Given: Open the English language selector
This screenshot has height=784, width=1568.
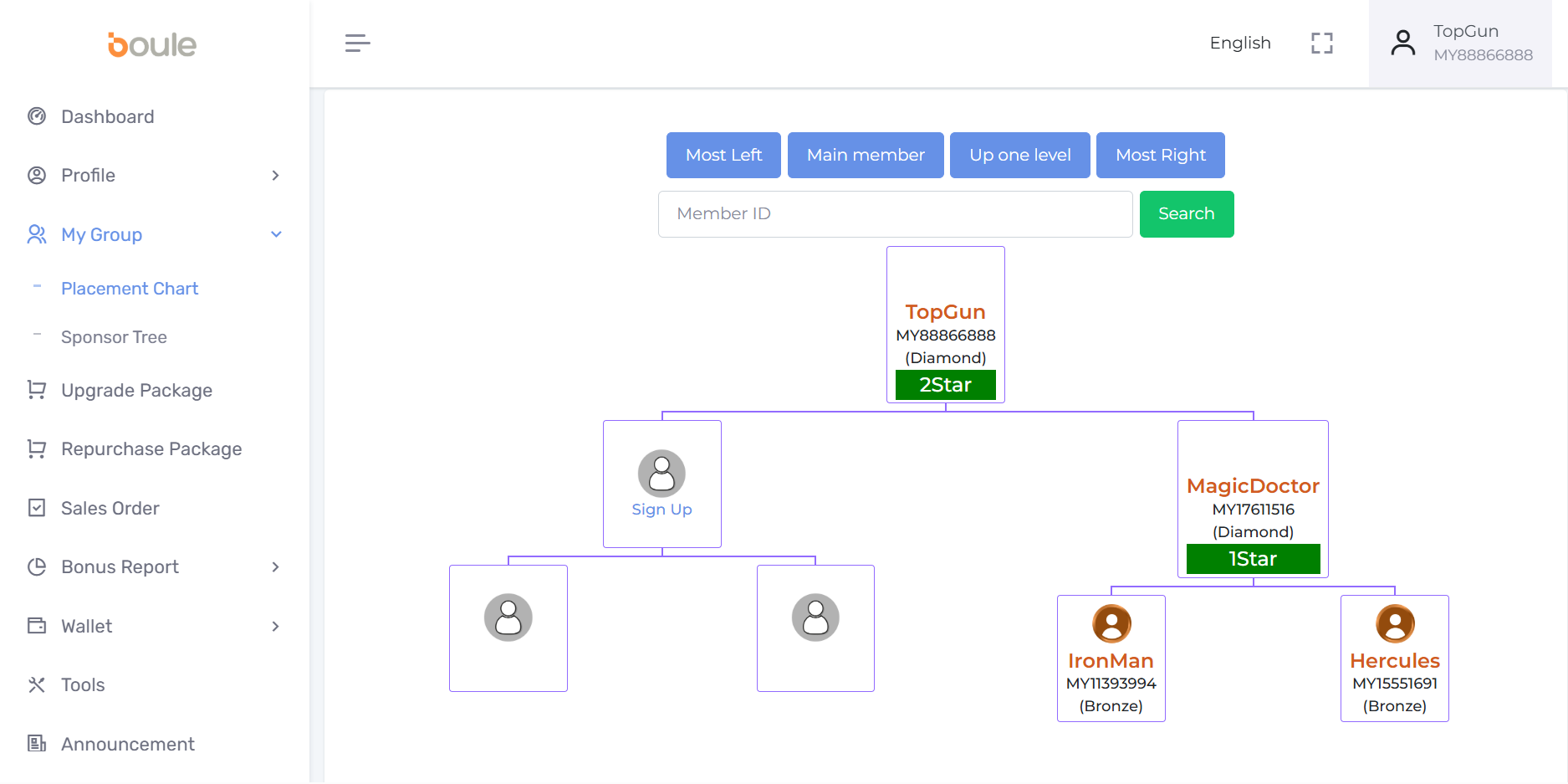Looking at the screenshot, I should pyautogui.click(x=1239, y=44).
